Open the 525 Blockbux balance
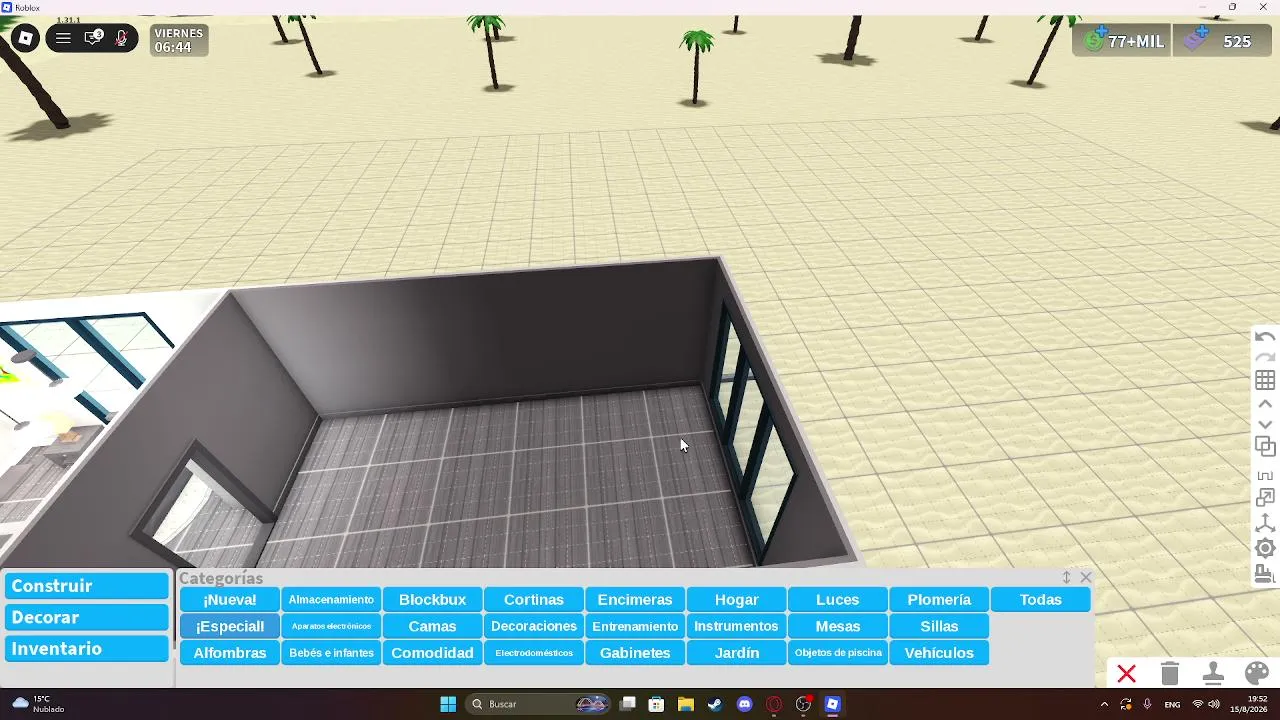 pos(1223,41)
